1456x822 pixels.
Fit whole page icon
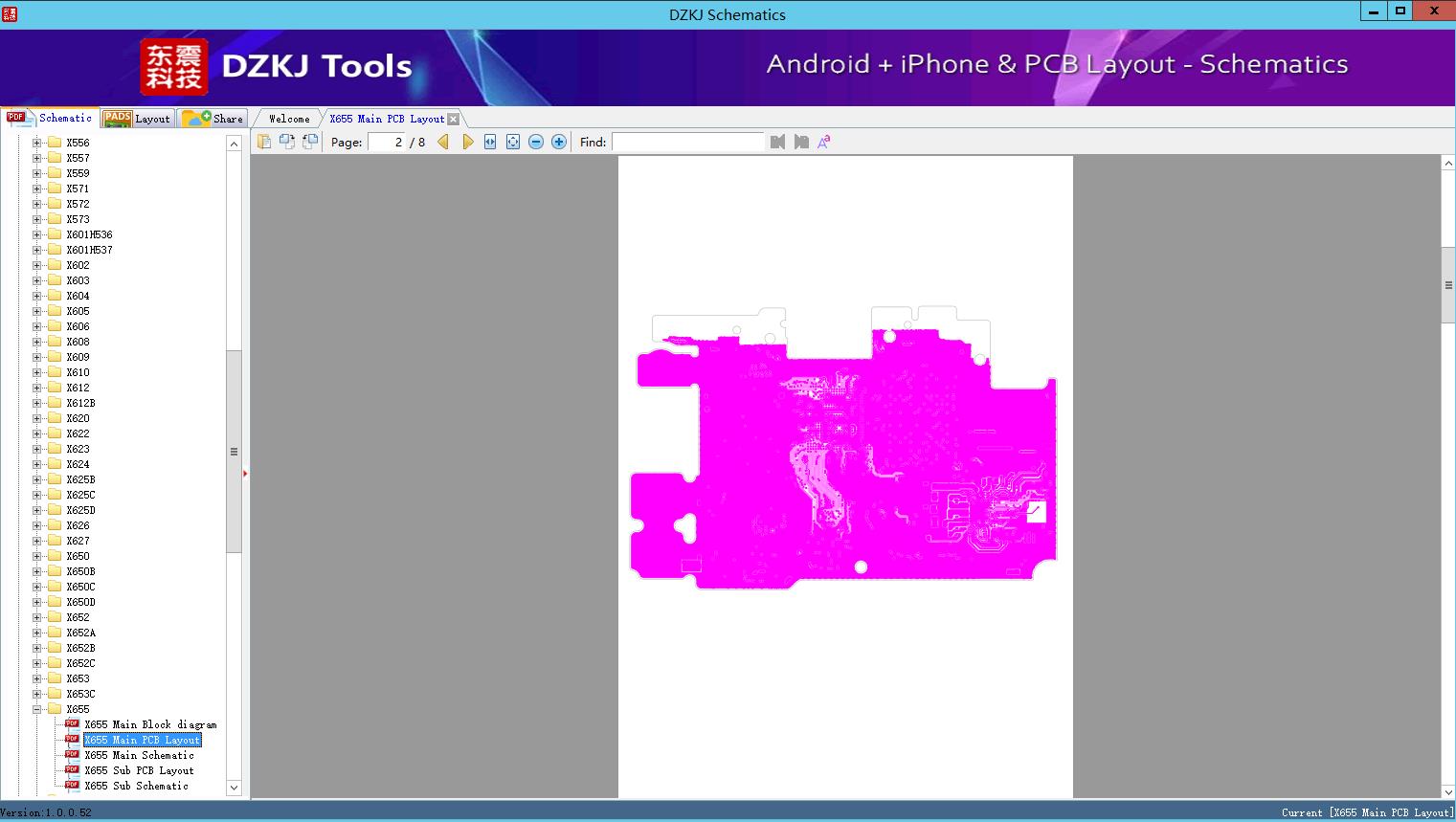point(513,142)
